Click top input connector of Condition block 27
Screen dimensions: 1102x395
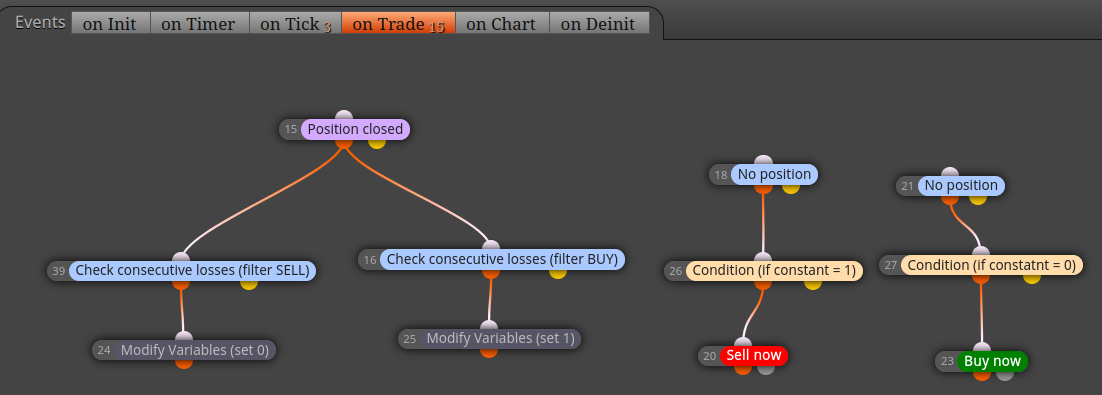[x=980, y=251]
